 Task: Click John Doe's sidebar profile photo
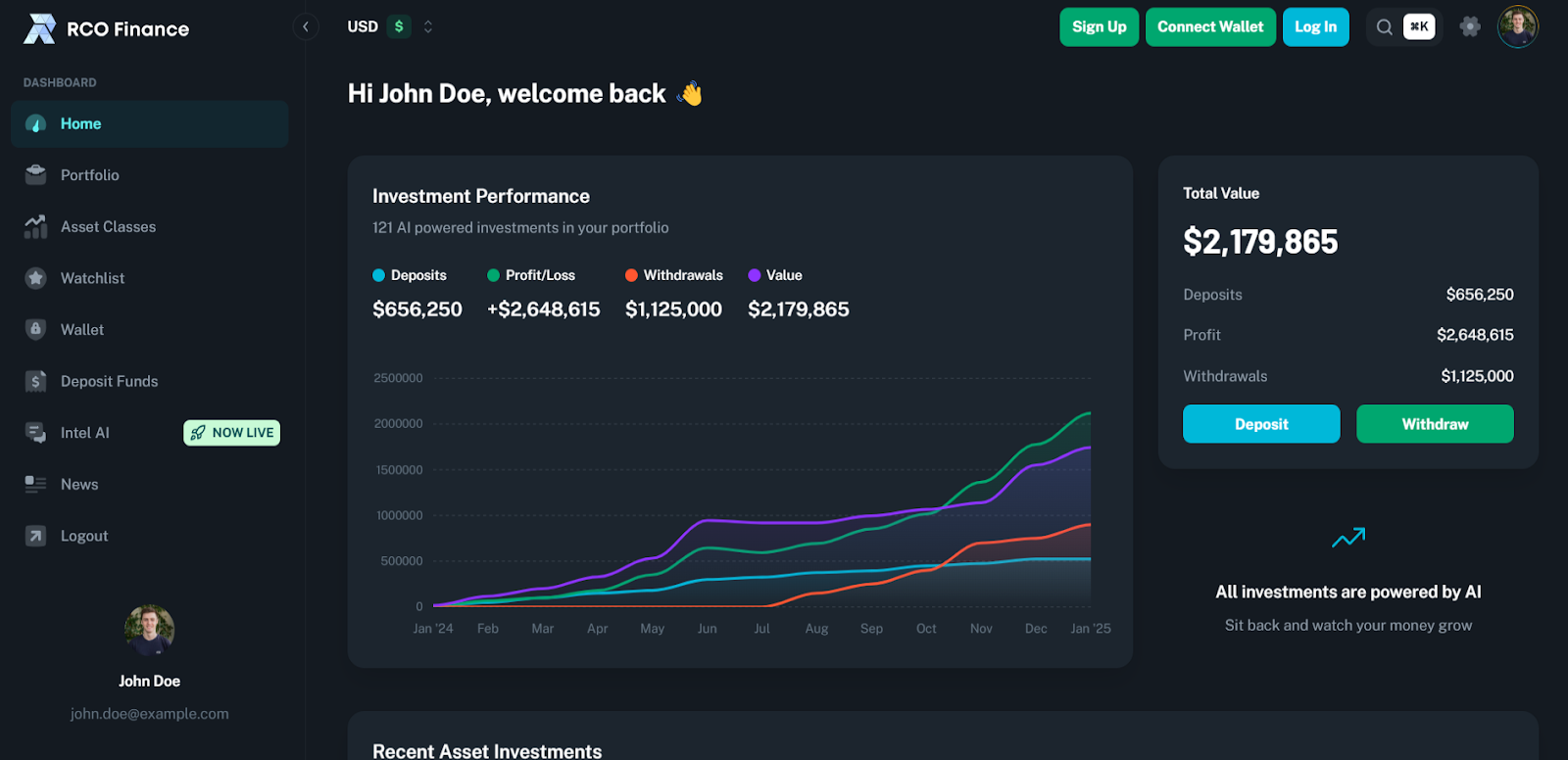tap(149, 630)
